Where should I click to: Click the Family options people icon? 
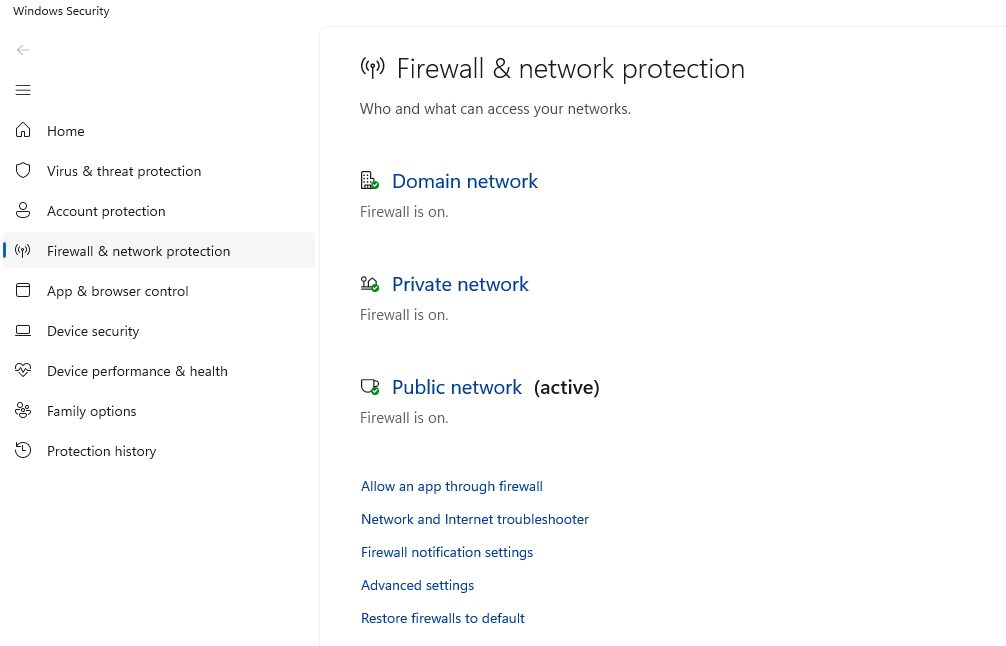23,411
